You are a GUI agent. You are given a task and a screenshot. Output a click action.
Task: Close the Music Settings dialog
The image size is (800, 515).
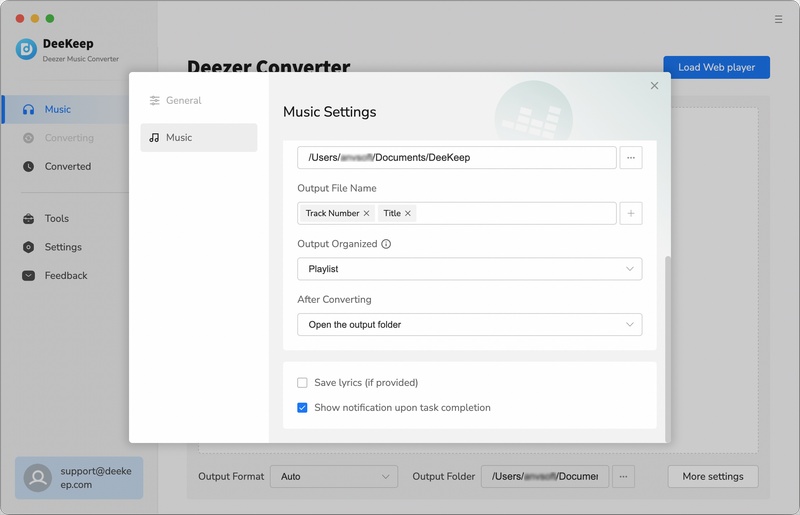654,86
